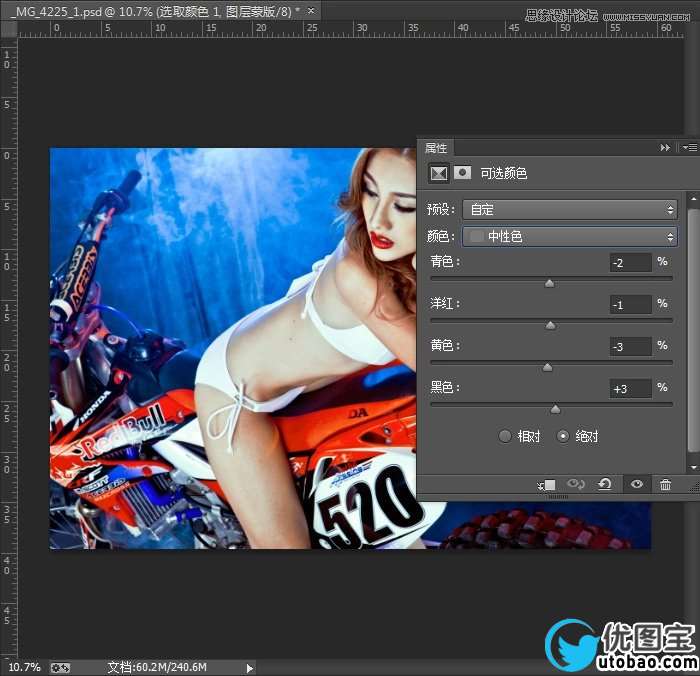Click the 黑色 black slider handle
The image size is (700, 676).
coord(555,409)
